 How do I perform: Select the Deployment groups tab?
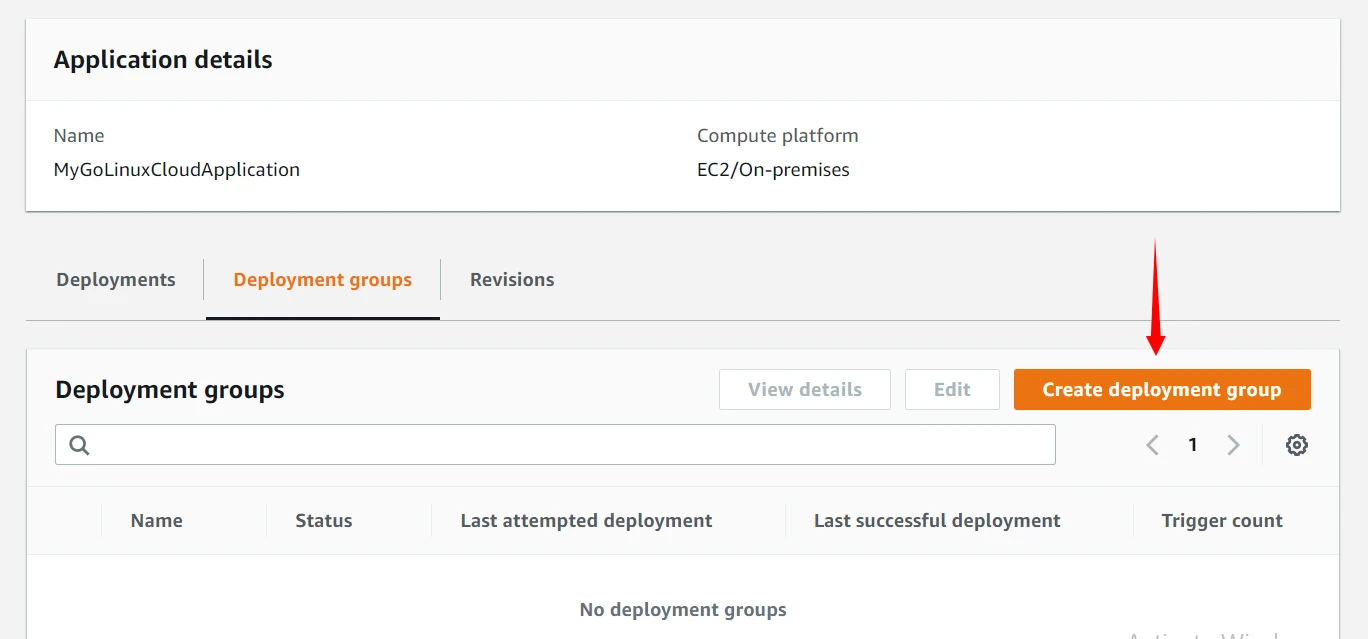coord(322,280)
